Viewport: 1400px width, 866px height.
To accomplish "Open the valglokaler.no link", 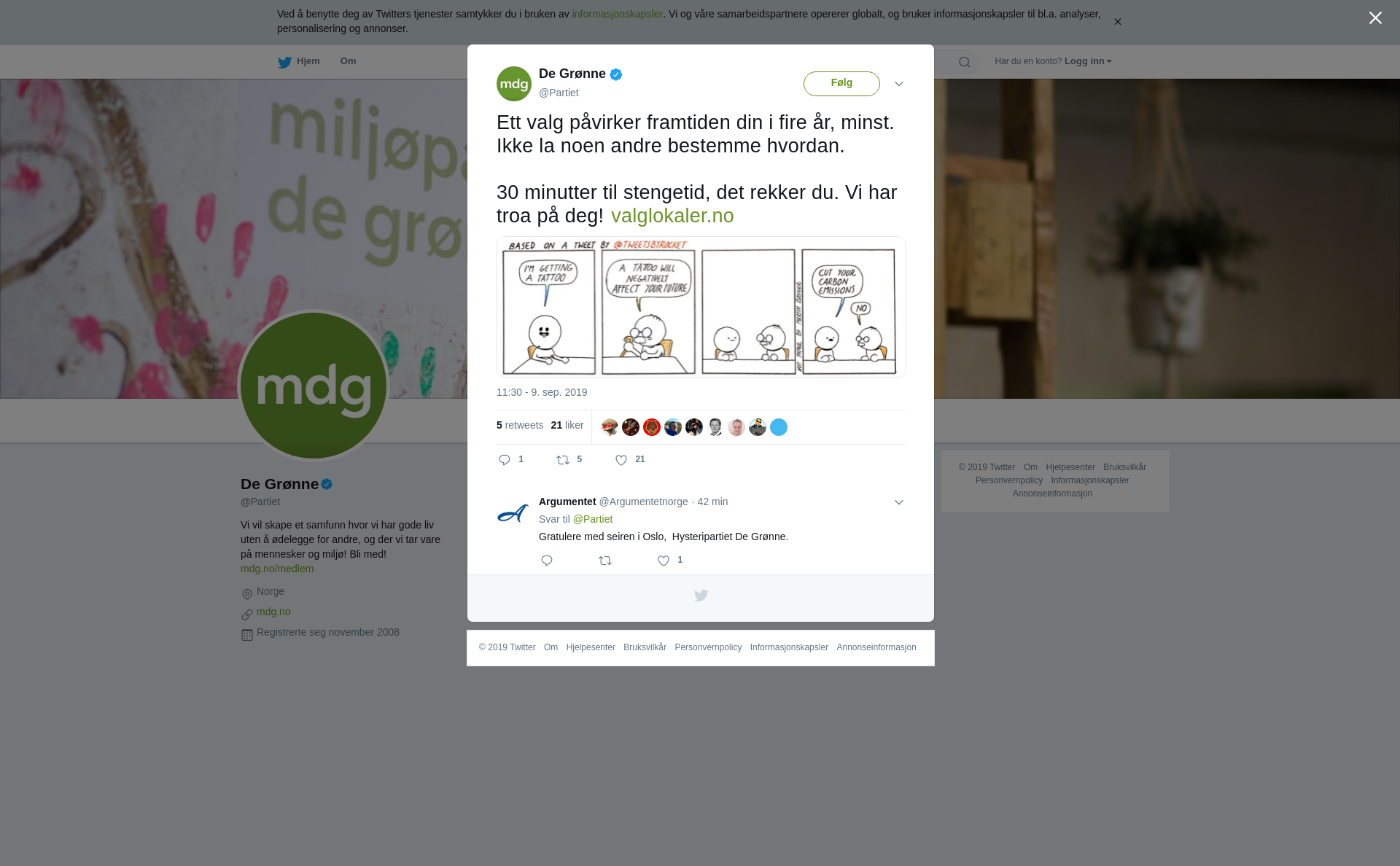I will 672,216.
